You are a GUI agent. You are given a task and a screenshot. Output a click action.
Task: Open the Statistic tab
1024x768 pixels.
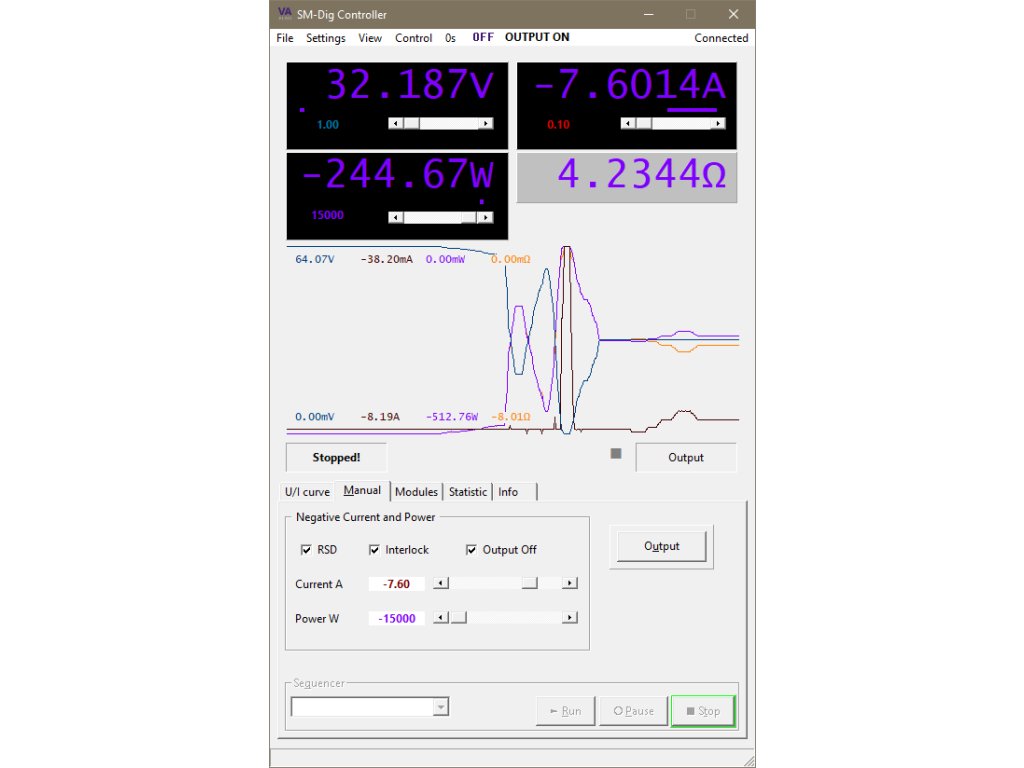pos(467,492)
